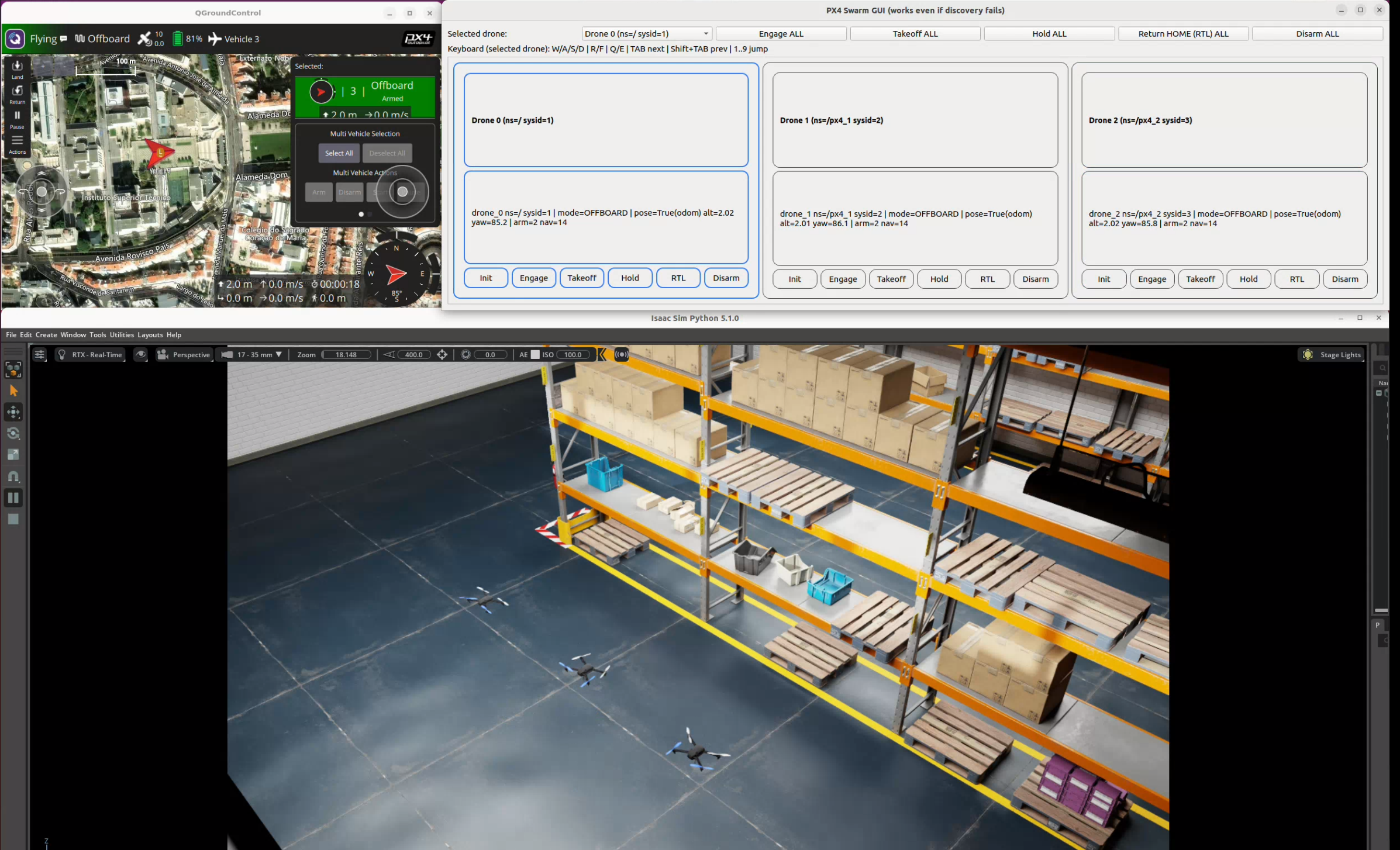Image resolution: width=1400 pixels, height=850 pixels.
Task: Click the focus distance field 400.0
Action: point(413,355)
